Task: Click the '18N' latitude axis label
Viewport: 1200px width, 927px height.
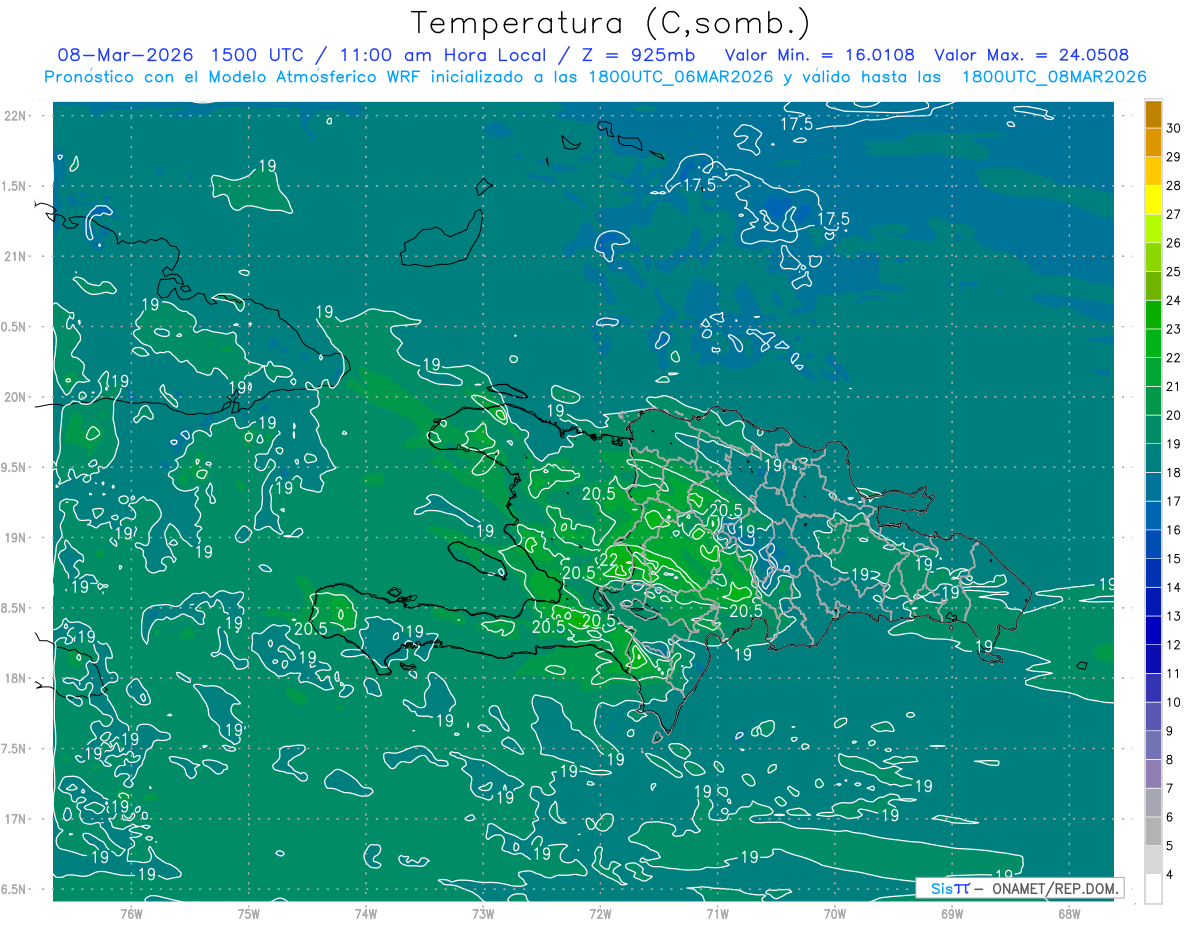Action: [x=16, y=678]
